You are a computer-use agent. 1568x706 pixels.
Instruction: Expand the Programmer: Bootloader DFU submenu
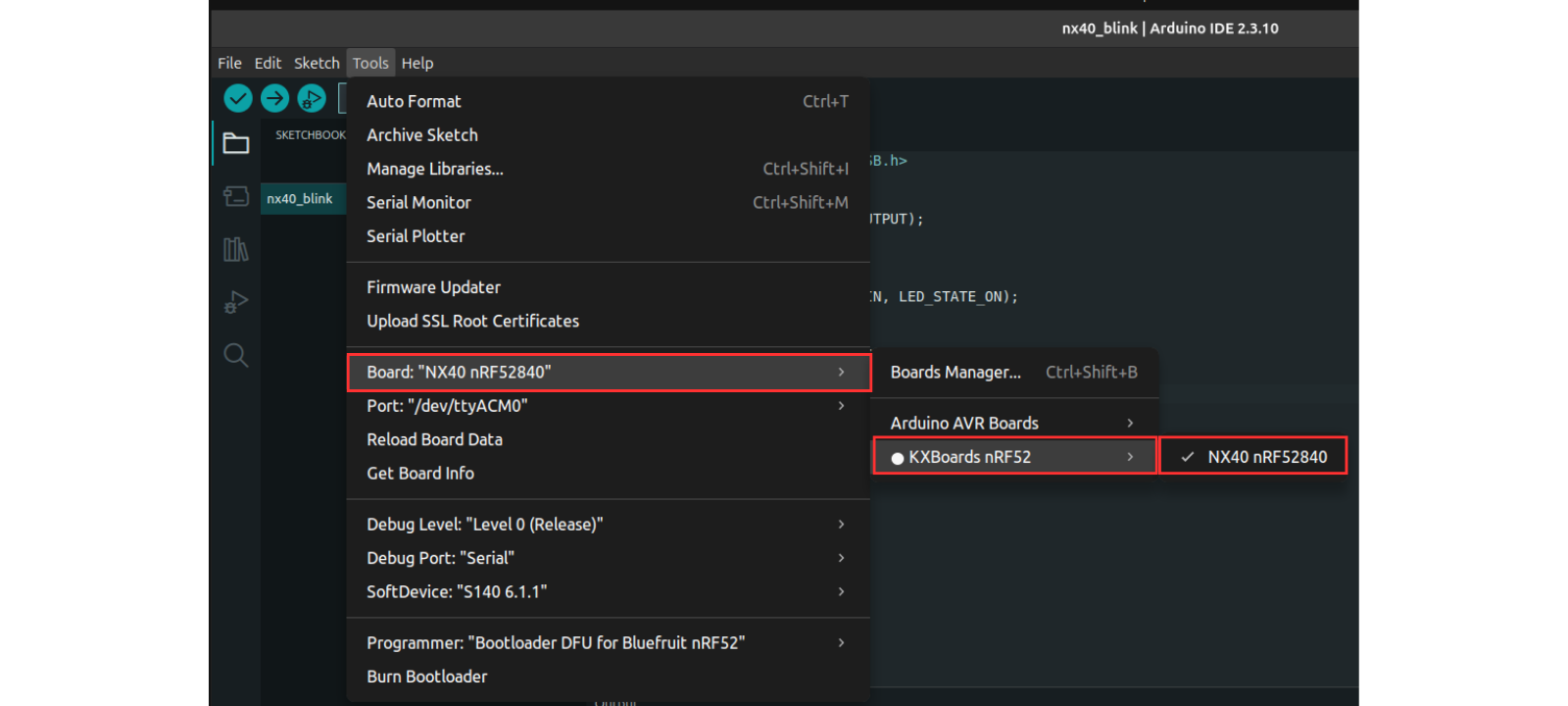609,643
